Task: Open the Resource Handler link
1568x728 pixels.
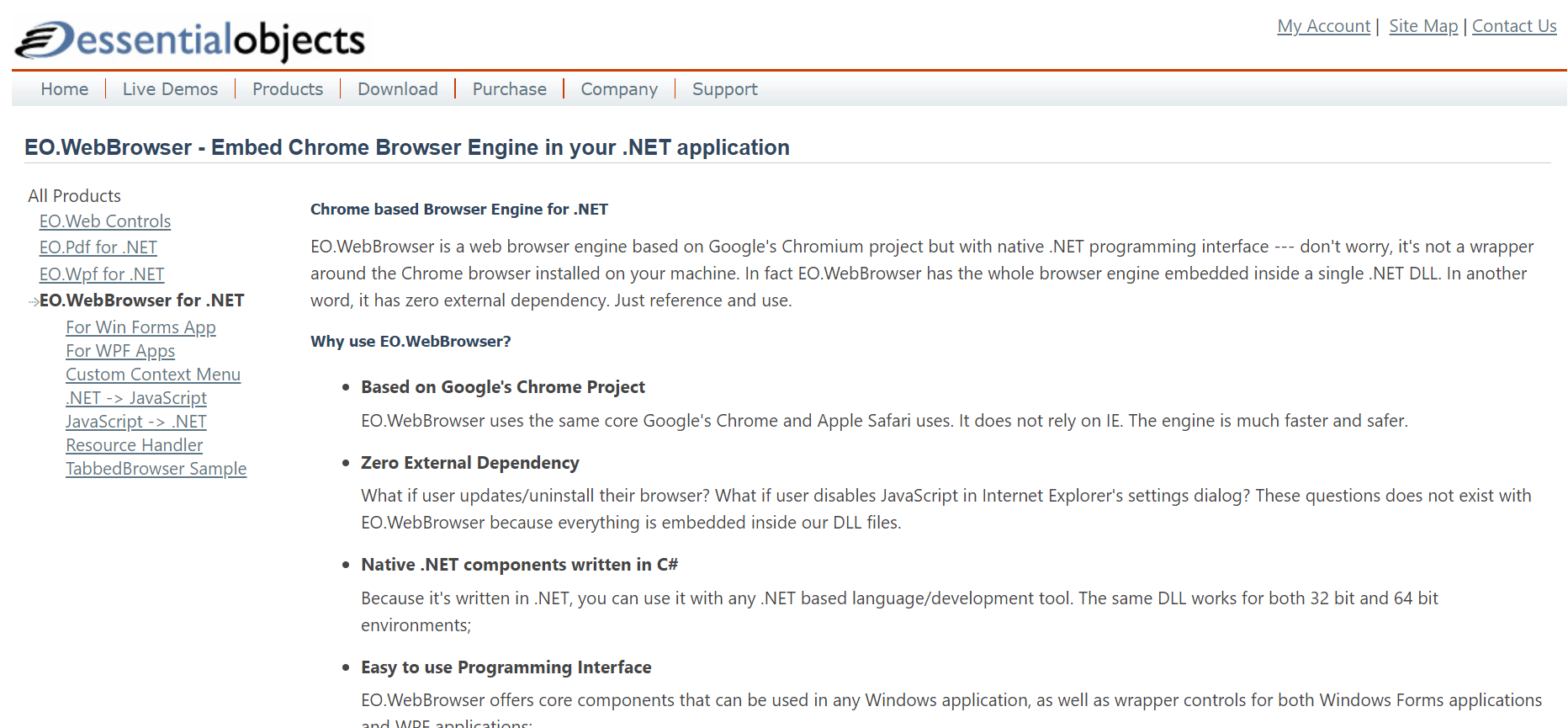Action: pyautogui.click(x=135, y=445)
